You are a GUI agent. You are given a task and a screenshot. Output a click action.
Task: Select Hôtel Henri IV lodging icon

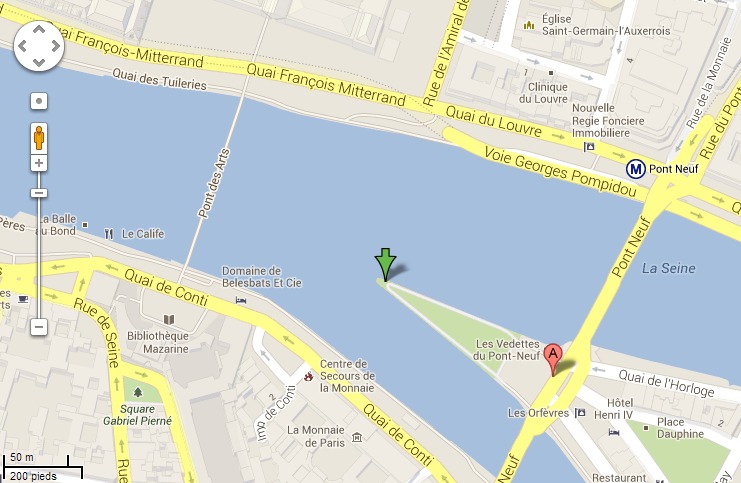(614, 432)
